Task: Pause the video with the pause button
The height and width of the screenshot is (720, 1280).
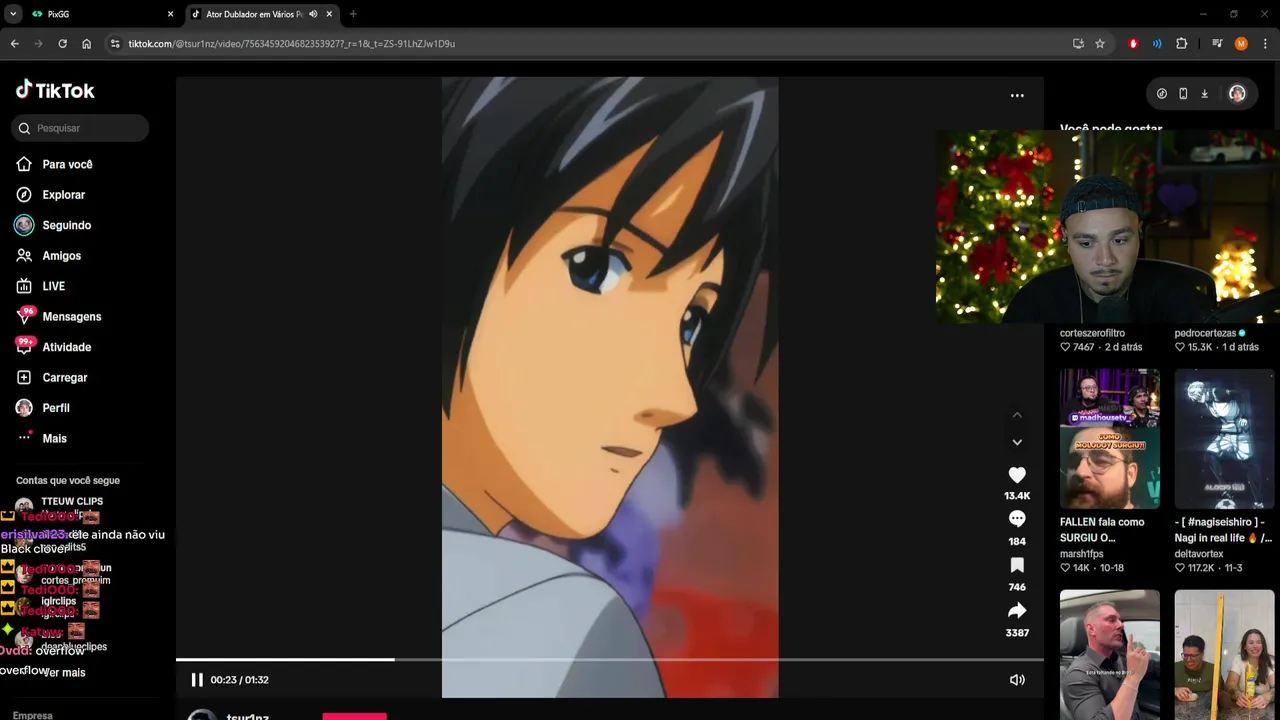Action: (197, 680)
